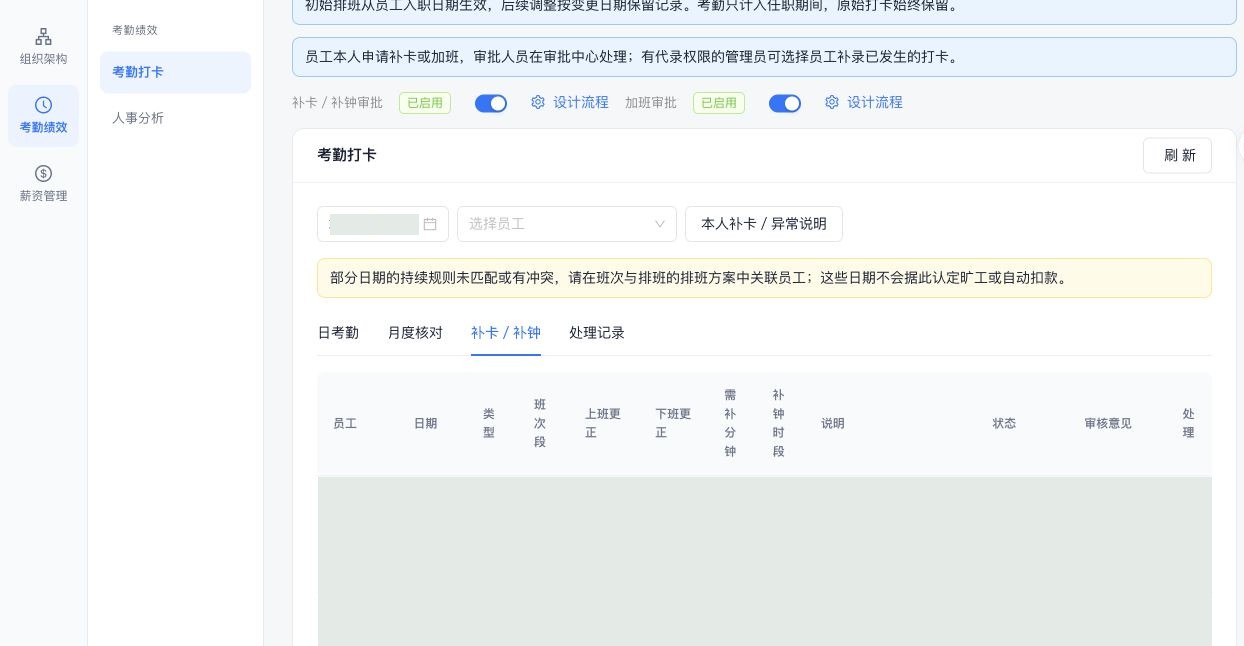
Task: Expand employee selector chevron arrow
Action: 660,224
